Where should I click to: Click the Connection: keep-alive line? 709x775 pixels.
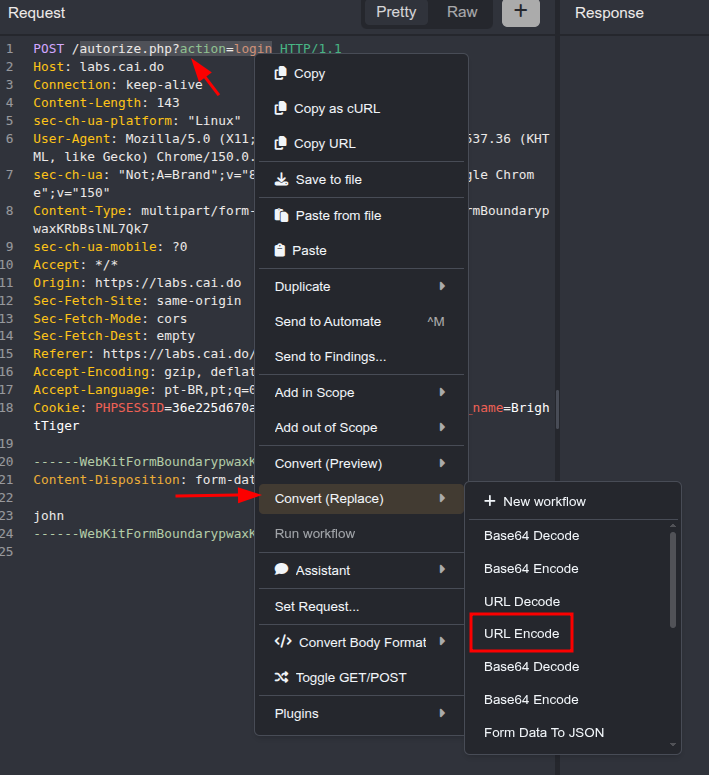point(118,85)
